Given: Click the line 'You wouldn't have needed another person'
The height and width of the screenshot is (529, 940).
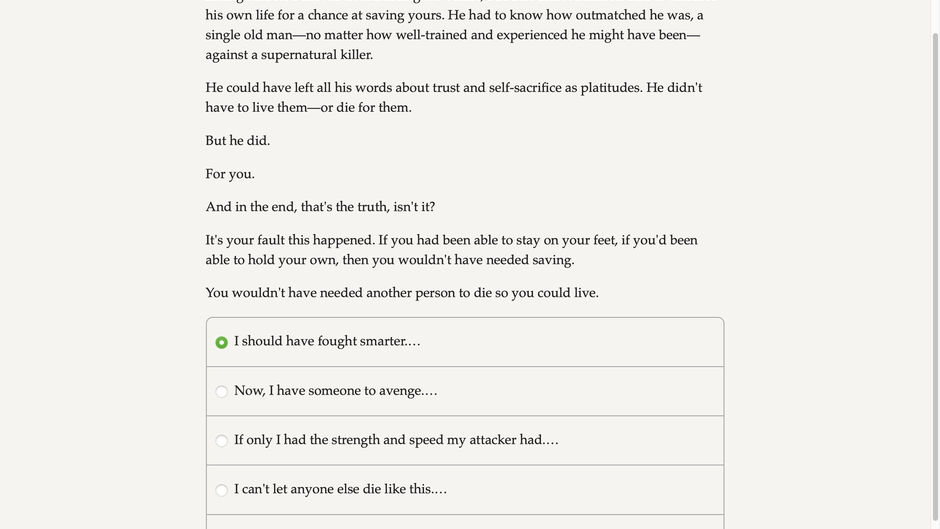Looking at the screenshot, I should (402, 293).
